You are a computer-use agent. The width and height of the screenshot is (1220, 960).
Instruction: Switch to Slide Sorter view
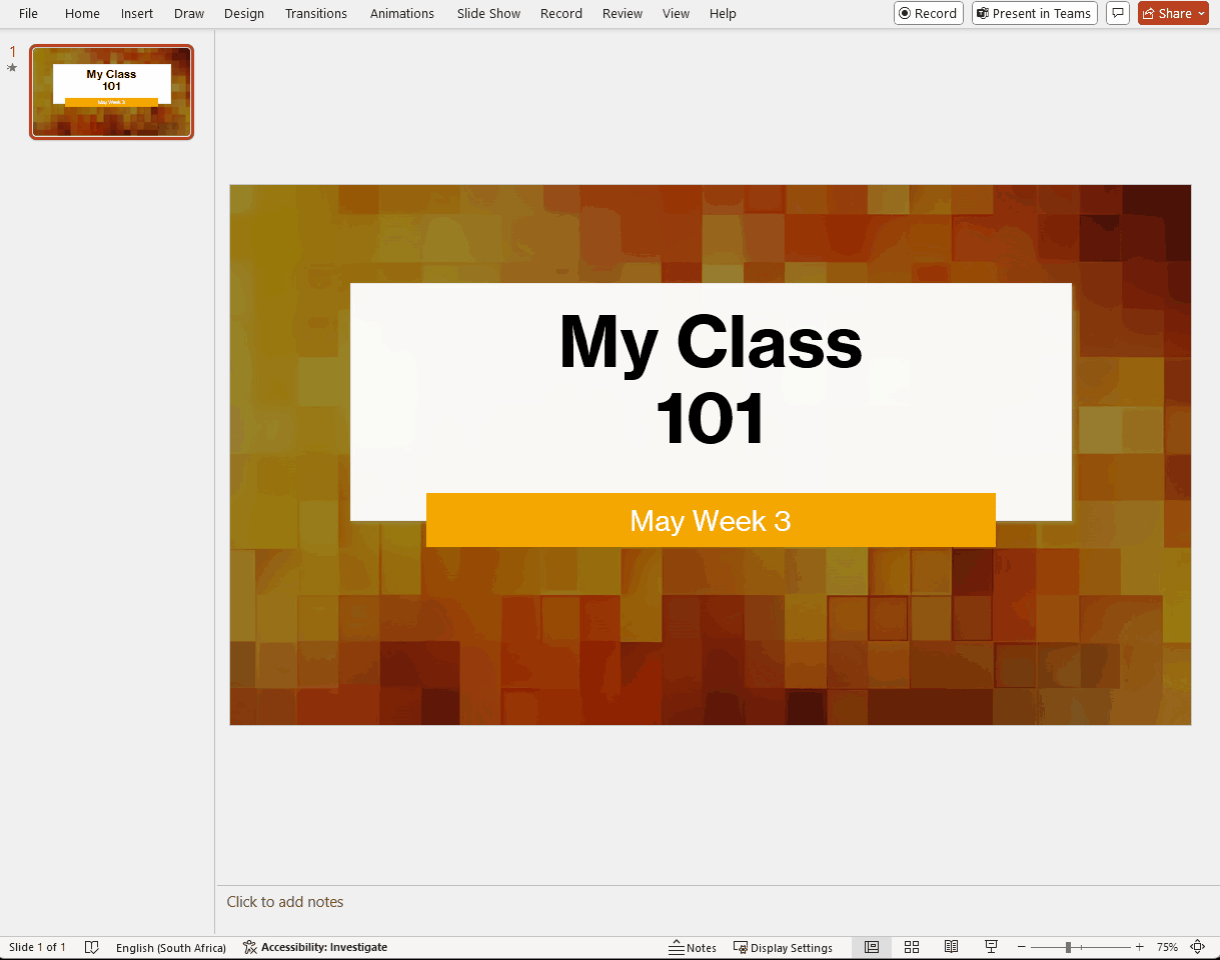pyautogui.click(x=911, y=947)
